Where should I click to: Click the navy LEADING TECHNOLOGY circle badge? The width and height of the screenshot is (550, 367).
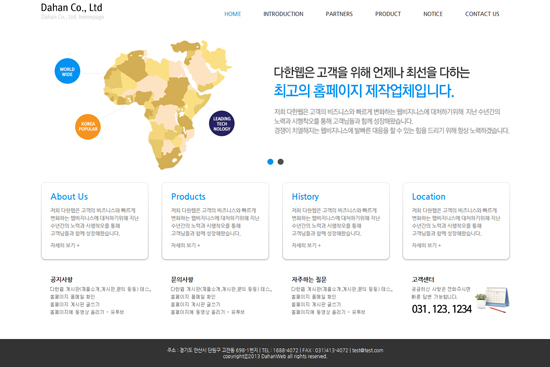222,124
